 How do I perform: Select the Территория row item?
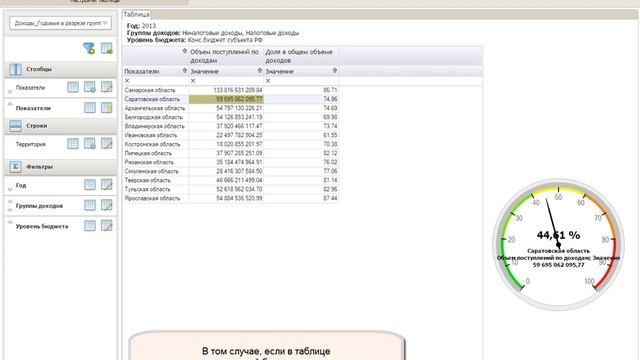30,144
